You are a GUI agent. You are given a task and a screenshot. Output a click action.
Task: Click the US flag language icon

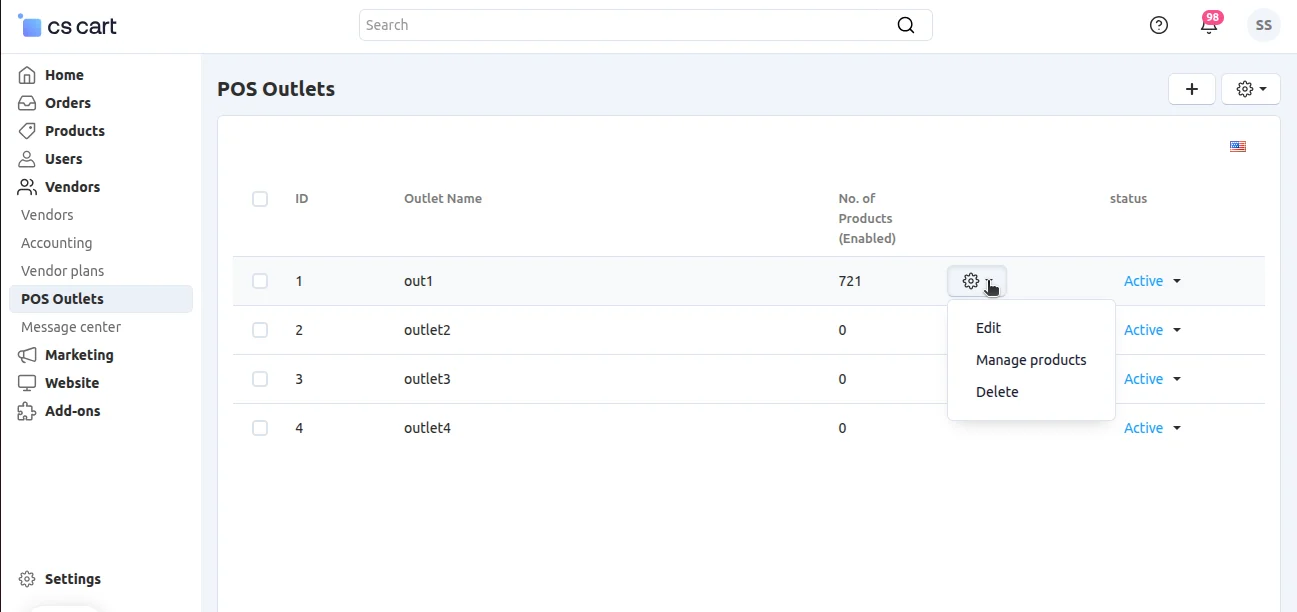1238,147
